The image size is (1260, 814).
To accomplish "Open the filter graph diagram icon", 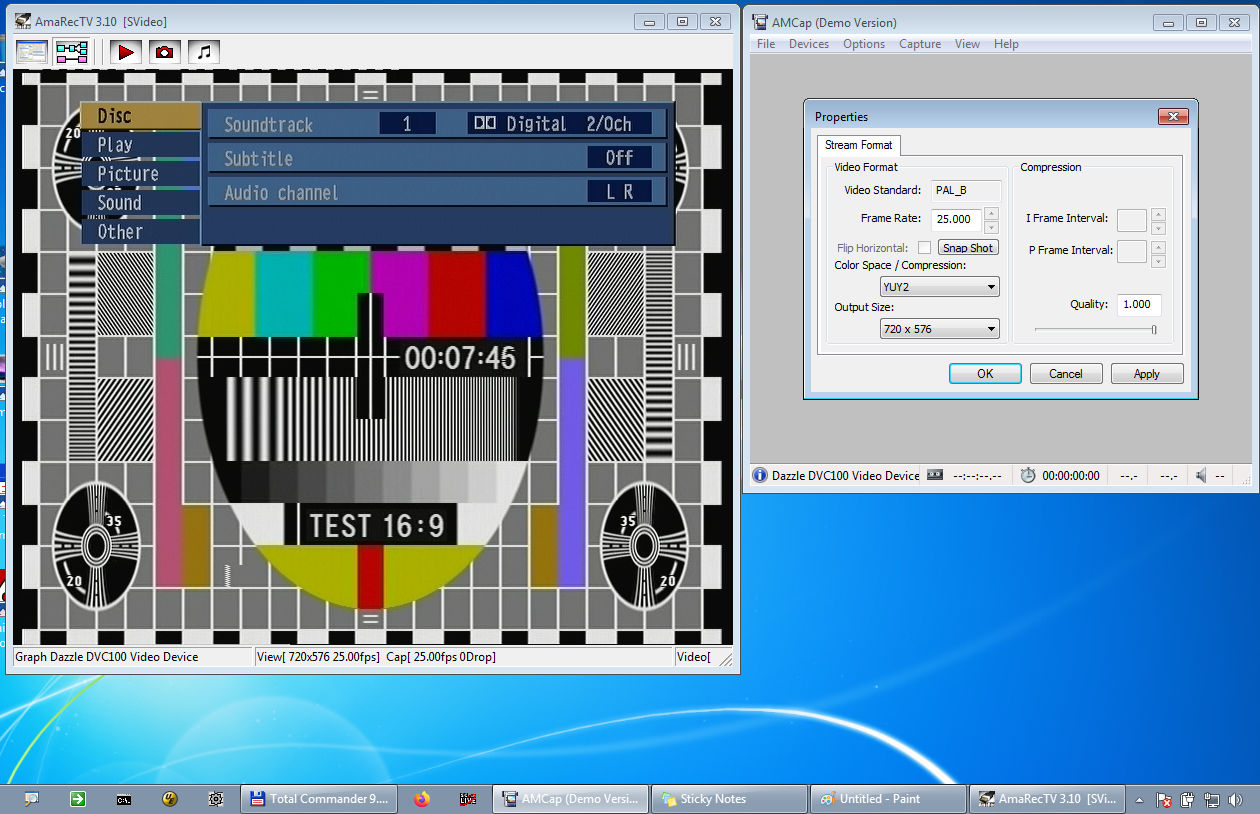I will [72, 52].
